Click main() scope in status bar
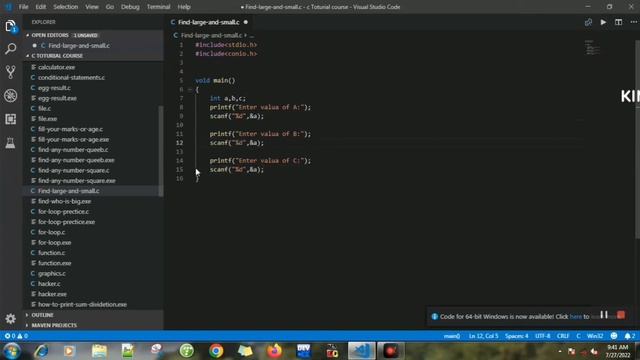The width and height of the screenshot is (640, 360). 451,336
